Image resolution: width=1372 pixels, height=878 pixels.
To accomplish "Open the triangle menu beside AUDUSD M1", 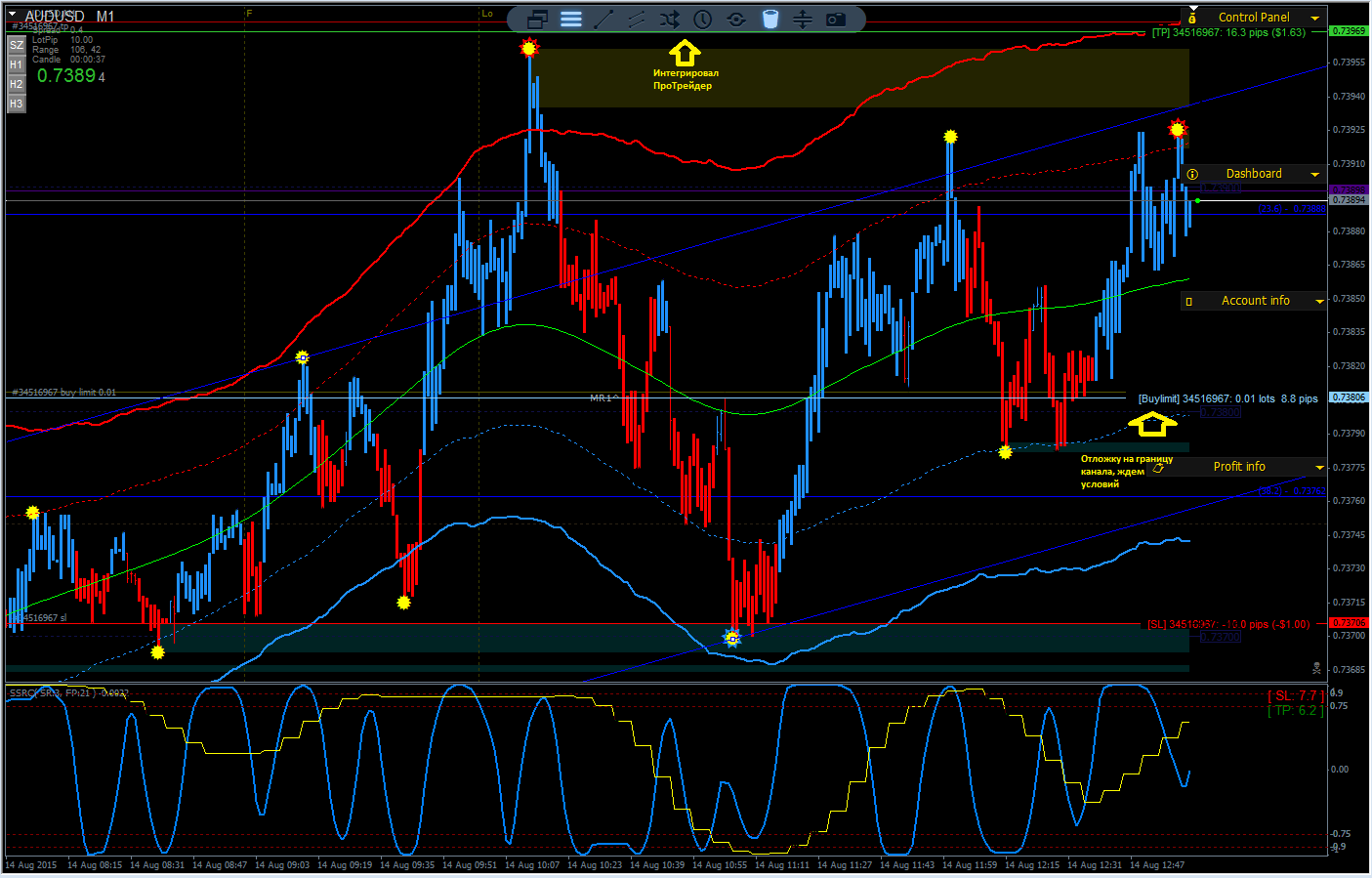I will (13, 16).
